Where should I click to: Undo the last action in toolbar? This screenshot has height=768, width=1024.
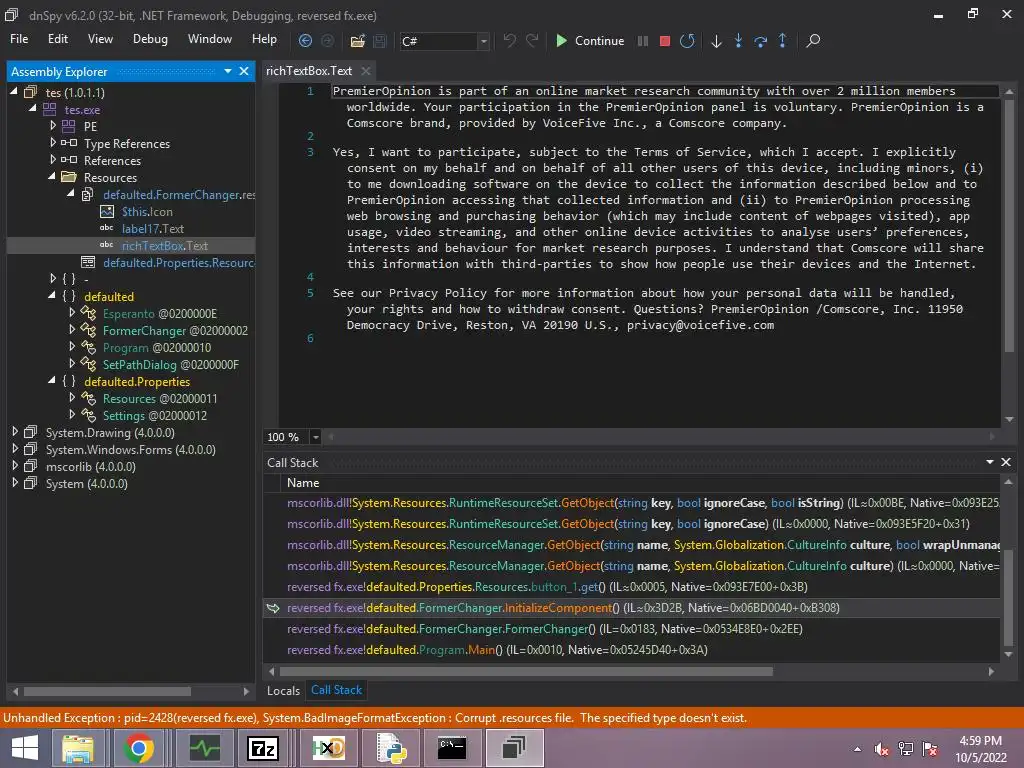click(509, 40)
